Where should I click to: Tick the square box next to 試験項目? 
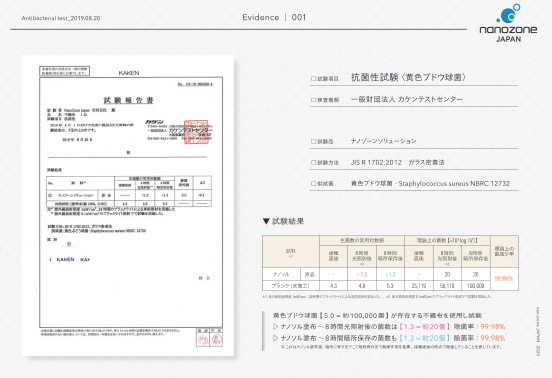[313, 79]
